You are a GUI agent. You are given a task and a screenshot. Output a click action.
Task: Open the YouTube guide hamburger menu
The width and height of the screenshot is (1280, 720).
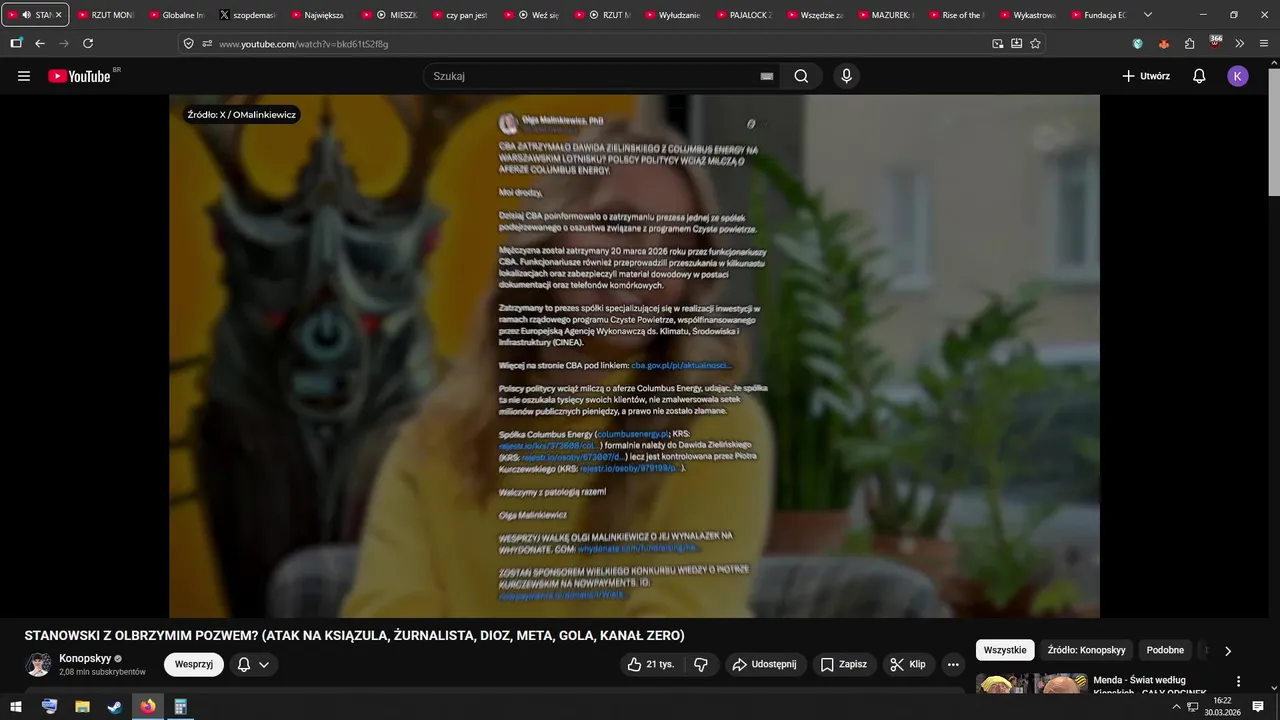24,76
